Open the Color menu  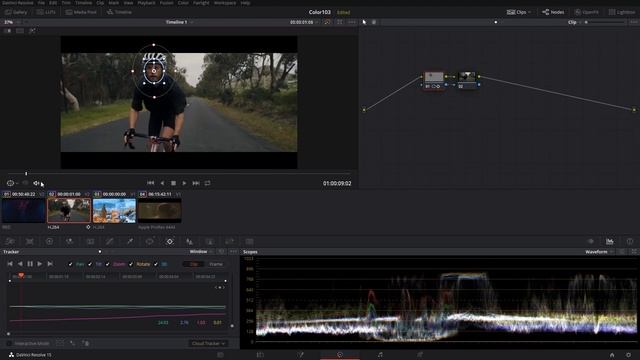pyautogui.click(x=183, y=3)
